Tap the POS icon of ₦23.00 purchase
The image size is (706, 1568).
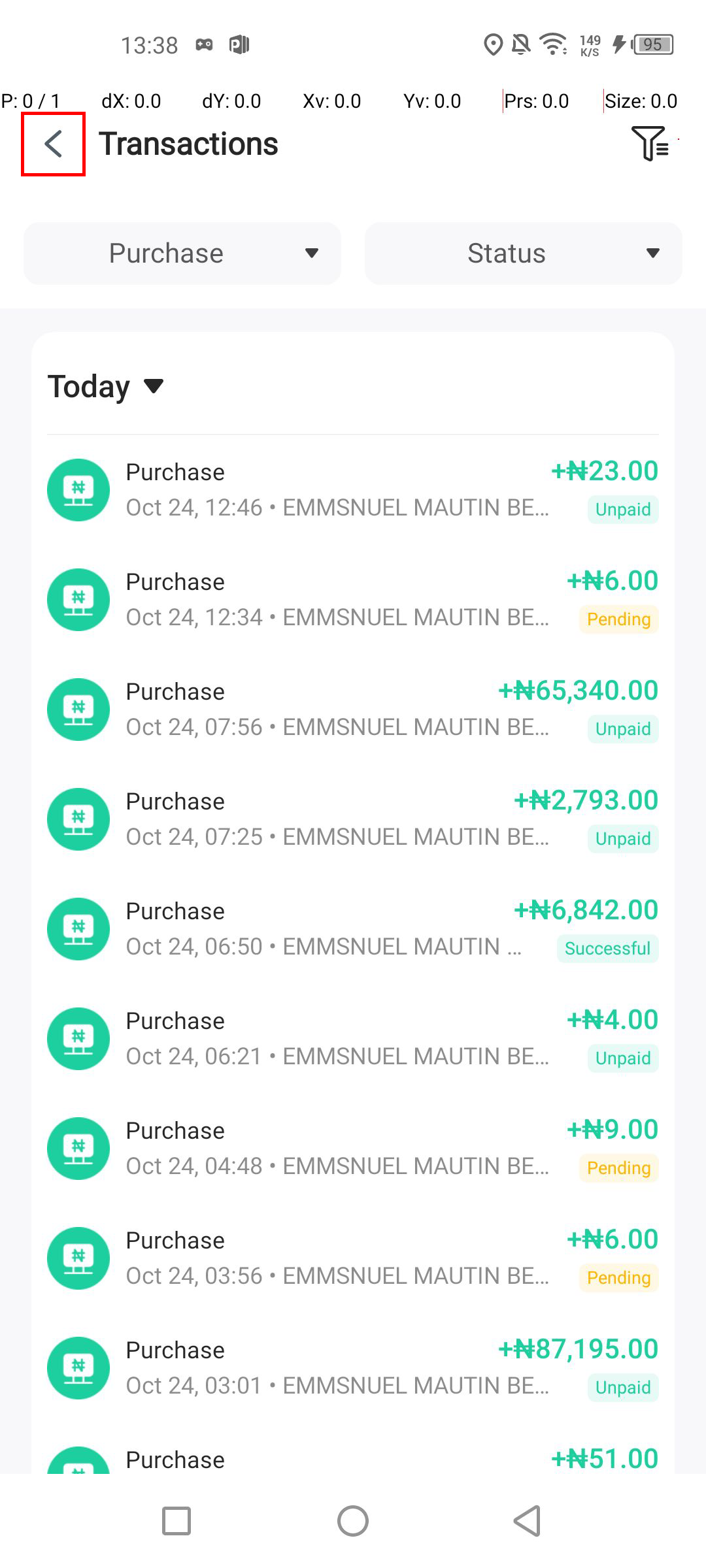(x=78, y=490)
